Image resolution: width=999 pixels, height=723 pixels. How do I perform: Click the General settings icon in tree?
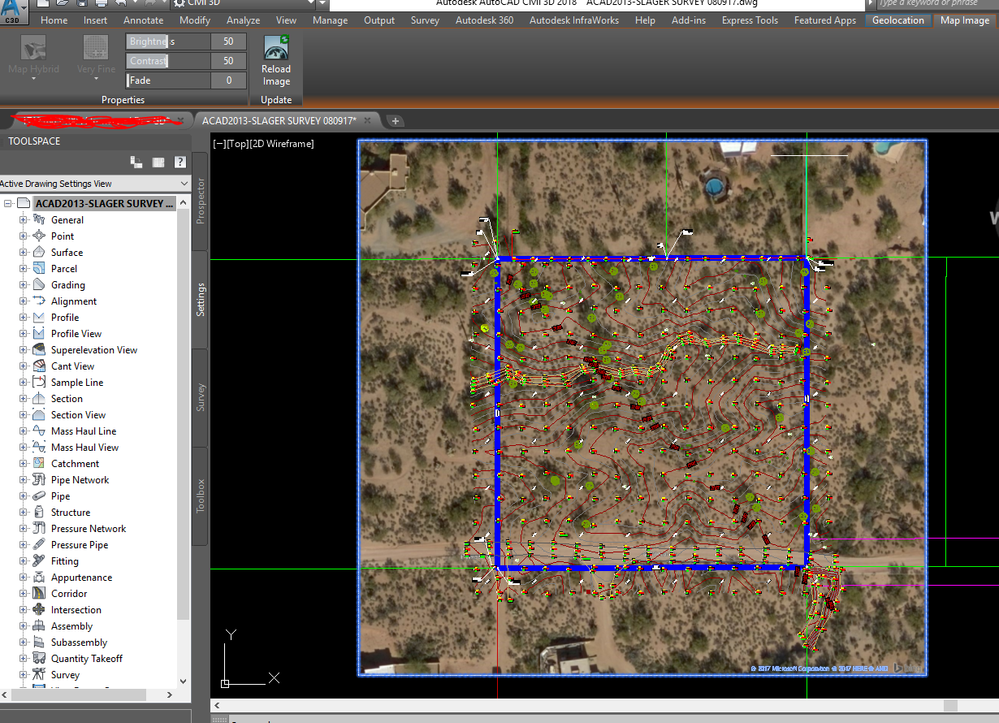[x=39, y=219]
